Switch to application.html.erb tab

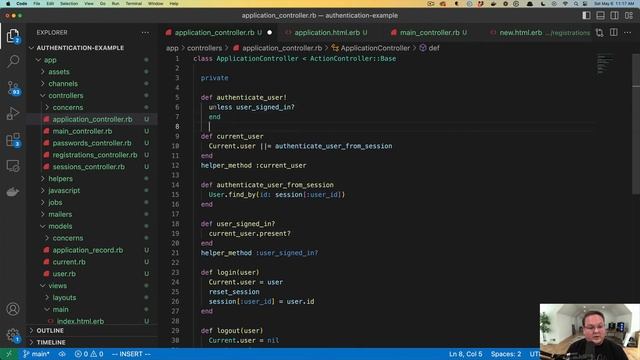pyautogui.click(x=327, y=33)
